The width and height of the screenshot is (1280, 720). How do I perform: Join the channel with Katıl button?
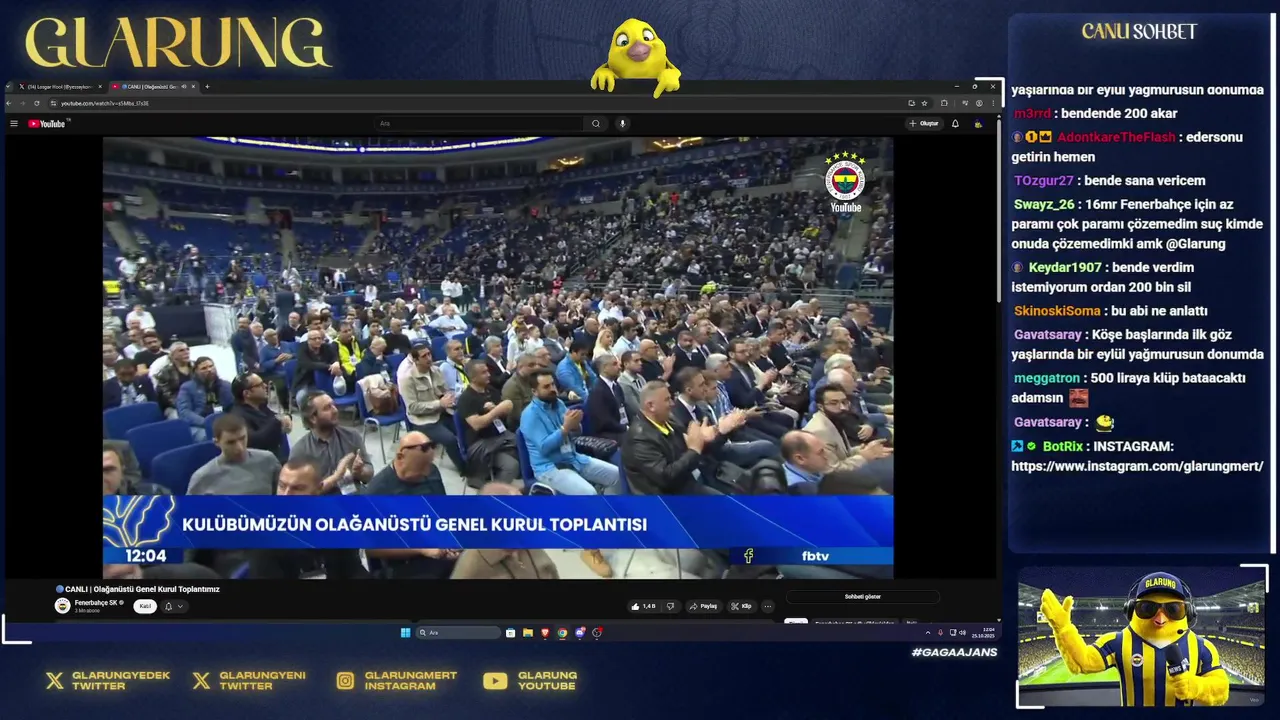pos(145,606)
